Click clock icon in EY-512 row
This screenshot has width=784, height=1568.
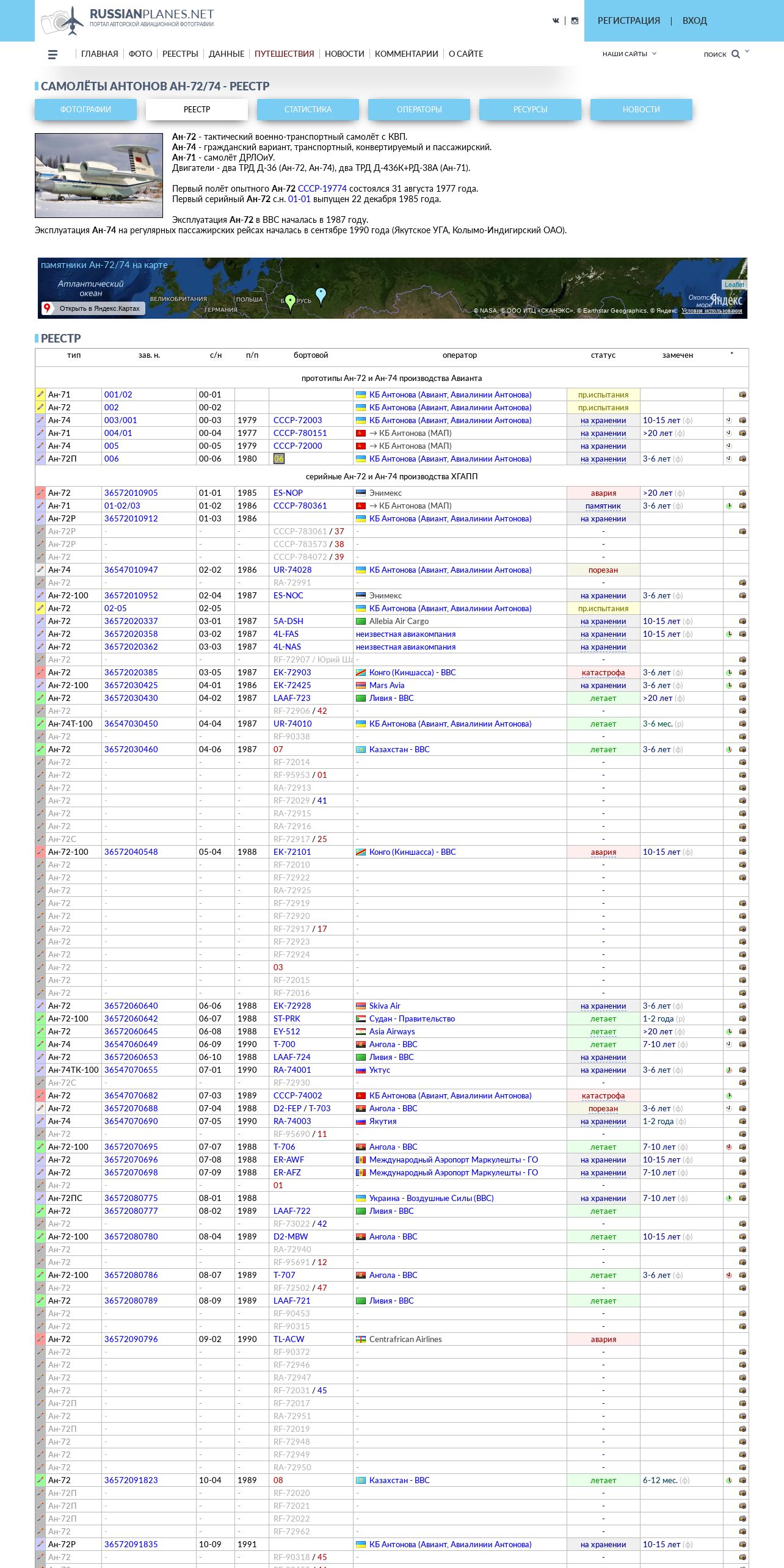pyautogui.click(x=728, y=1031)
